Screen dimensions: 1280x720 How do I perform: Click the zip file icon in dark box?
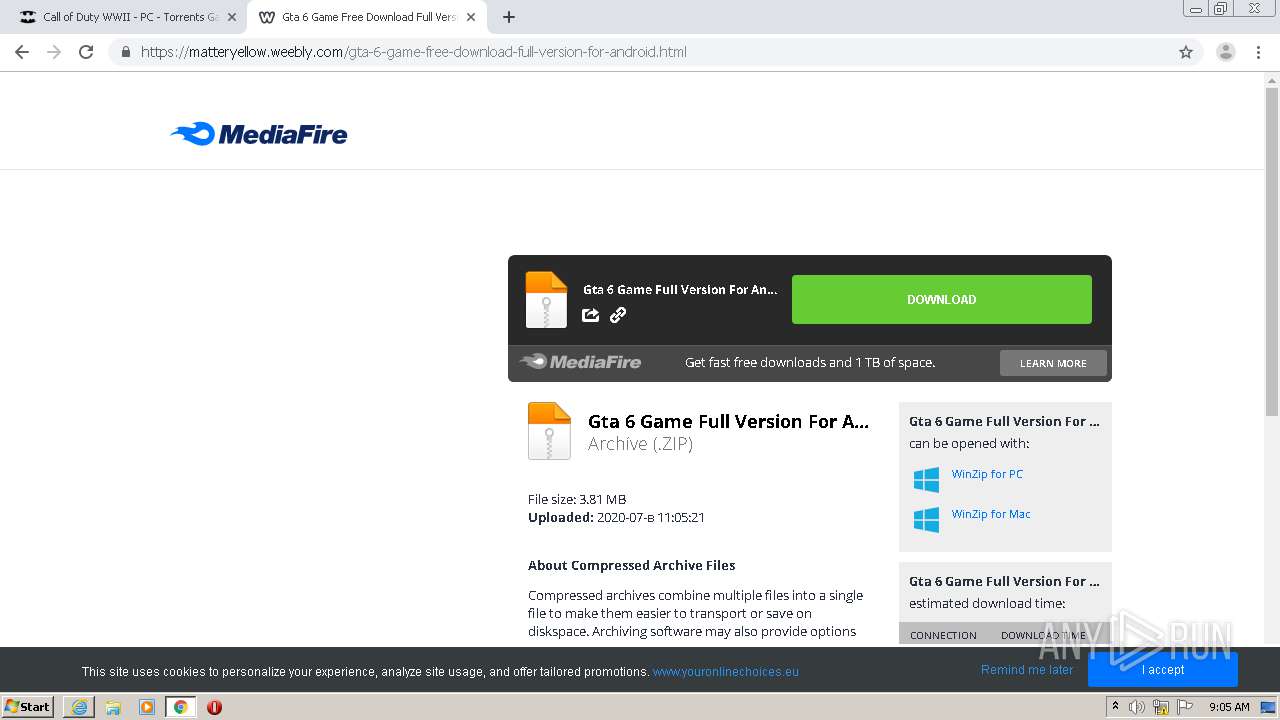pos(546,299)
